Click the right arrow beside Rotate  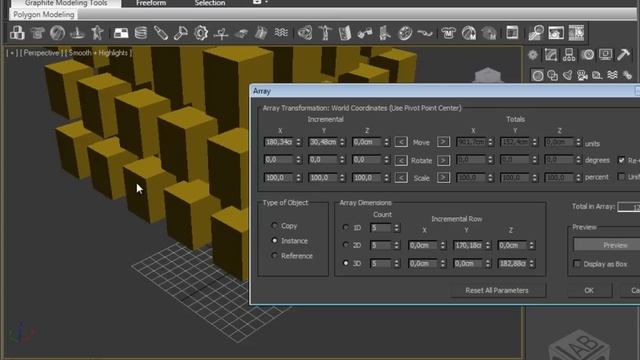[x=443, y=160]
